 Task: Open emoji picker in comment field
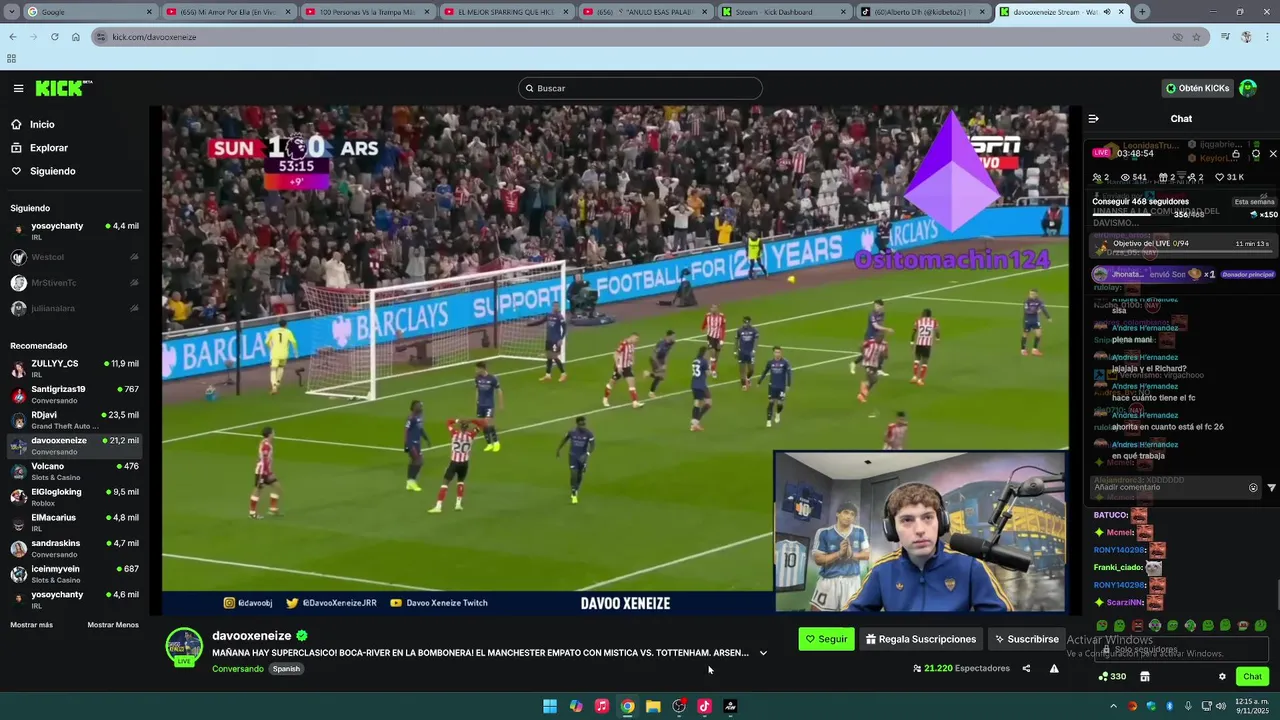pyautogui.click(x=1253, y=488)
